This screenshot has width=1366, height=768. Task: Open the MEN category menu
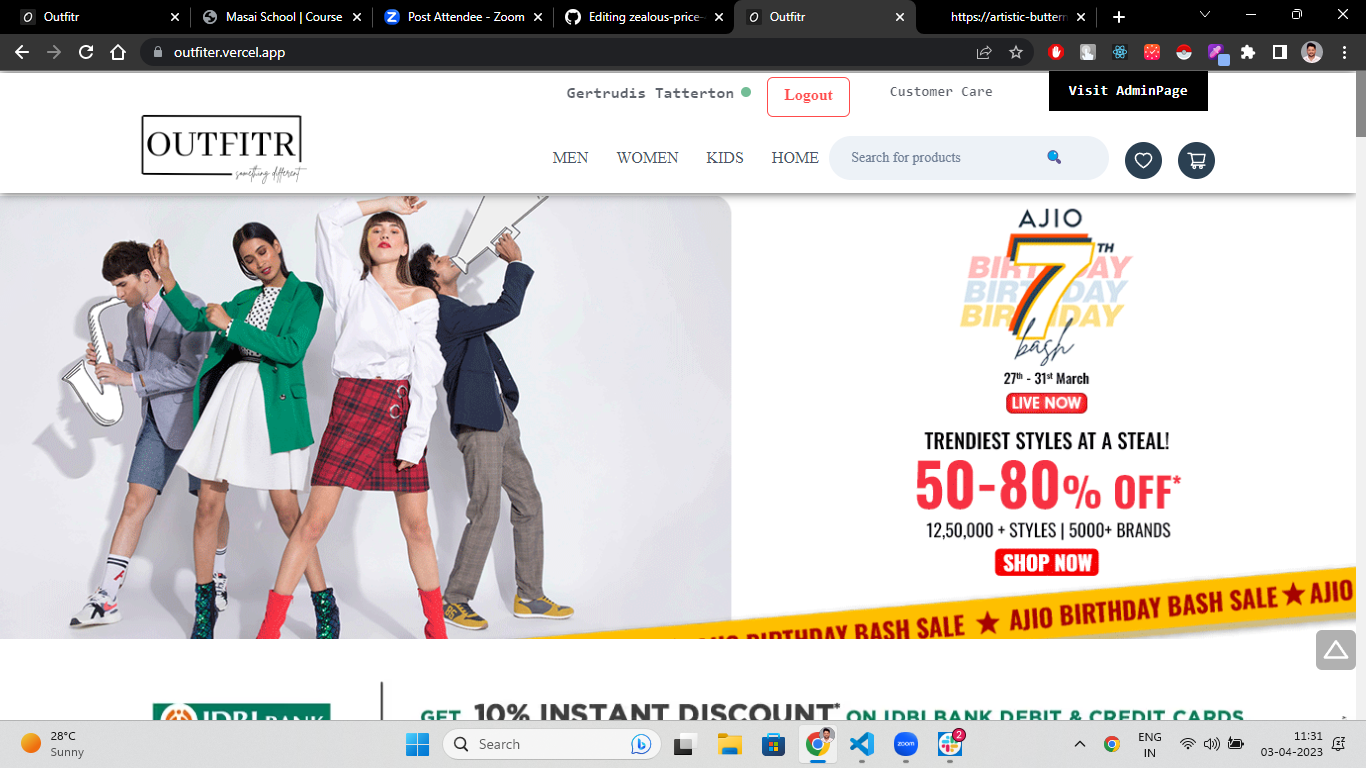pos(570,157)
